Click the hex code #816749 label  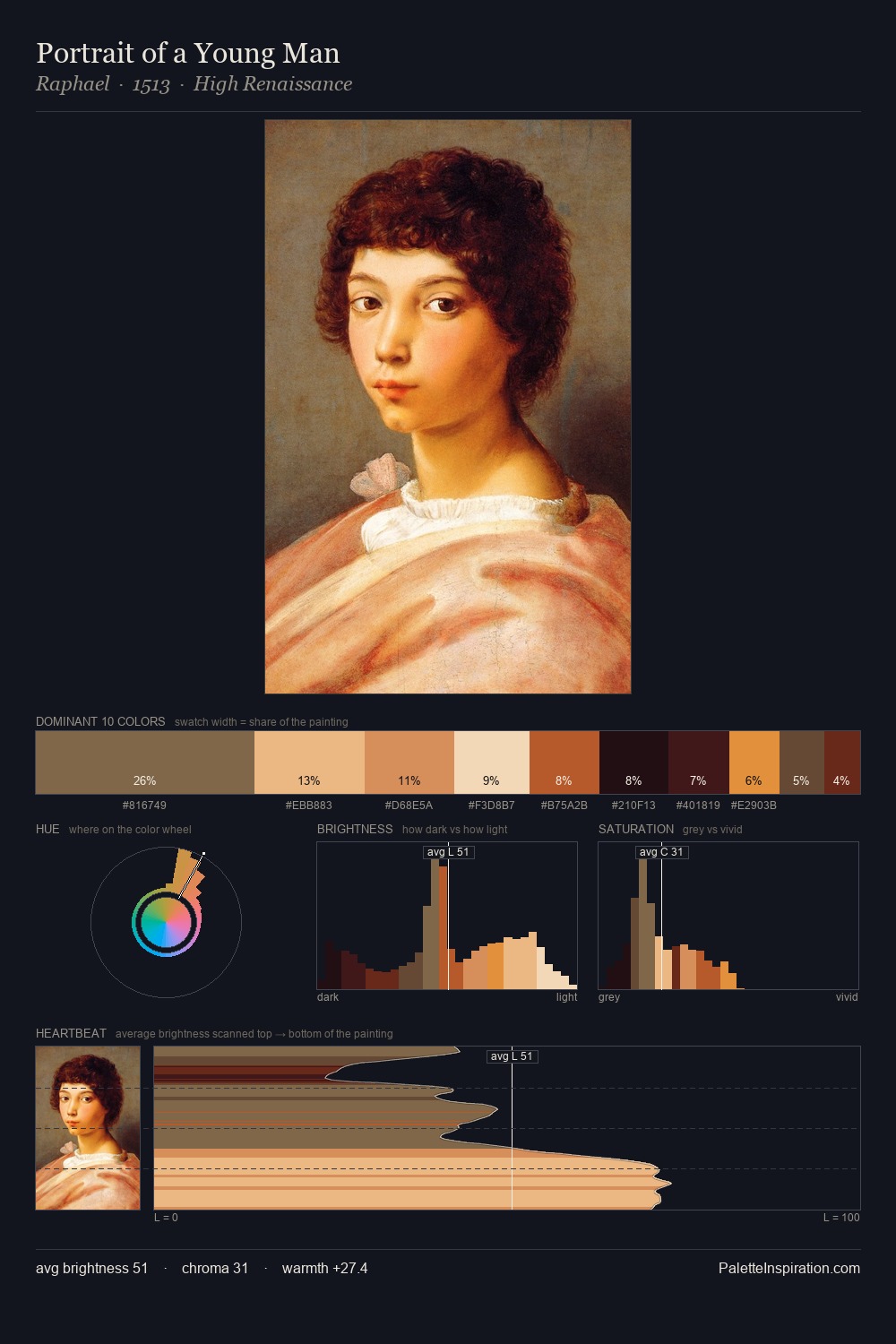pyautogui.click(x=144, y=806)
